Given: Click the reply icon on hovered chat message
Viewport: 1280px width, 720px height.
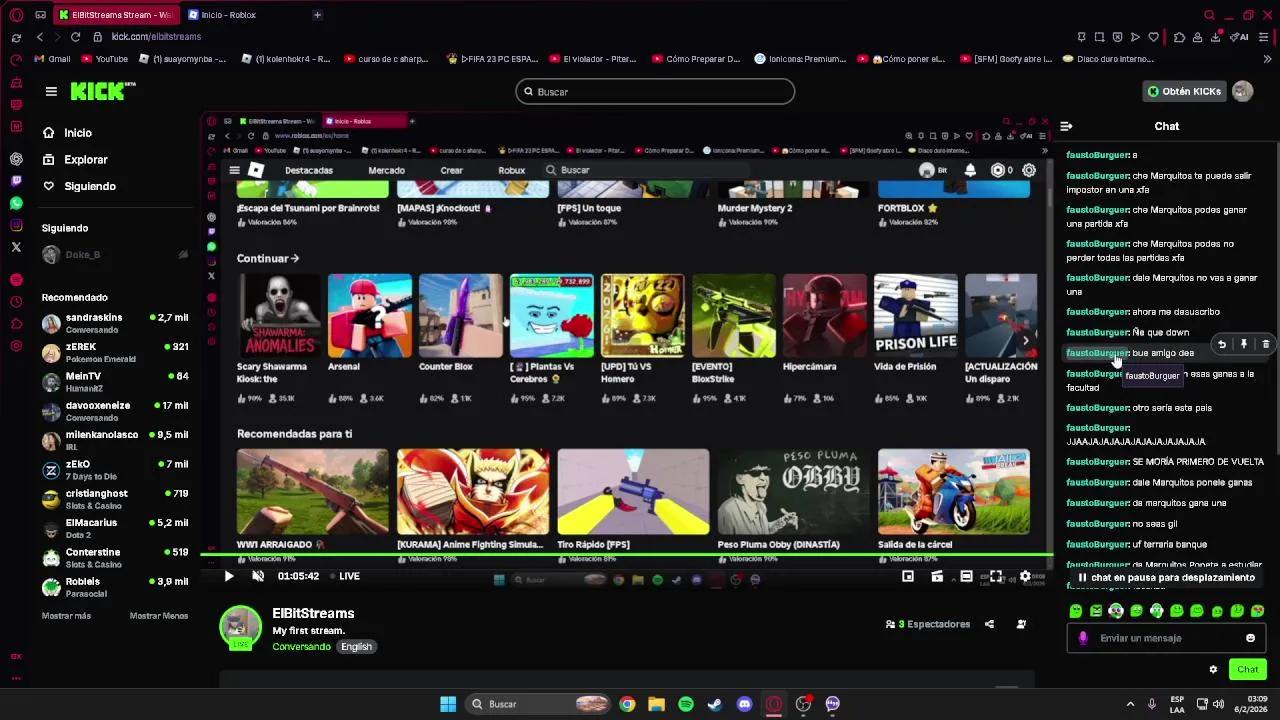Looking at the screenshot, I should click(x=1221, y=344).
